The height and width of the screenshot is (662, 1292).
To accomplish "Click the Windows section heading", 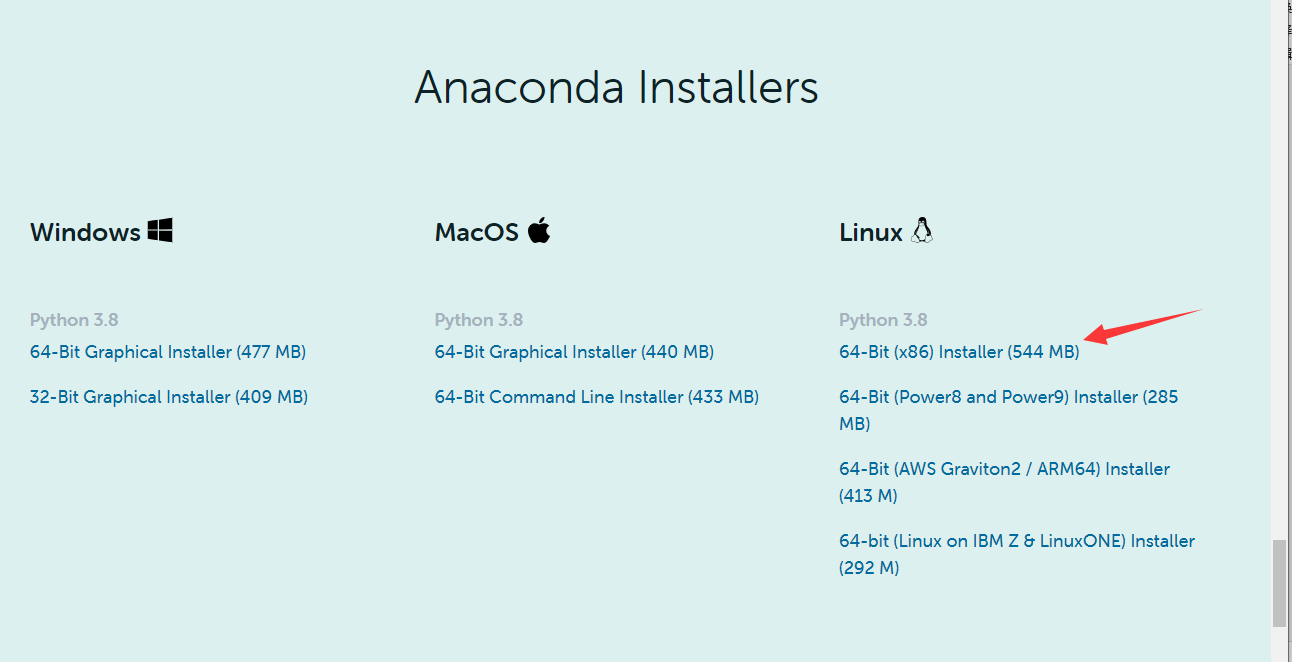I will (x=84, y=231).
